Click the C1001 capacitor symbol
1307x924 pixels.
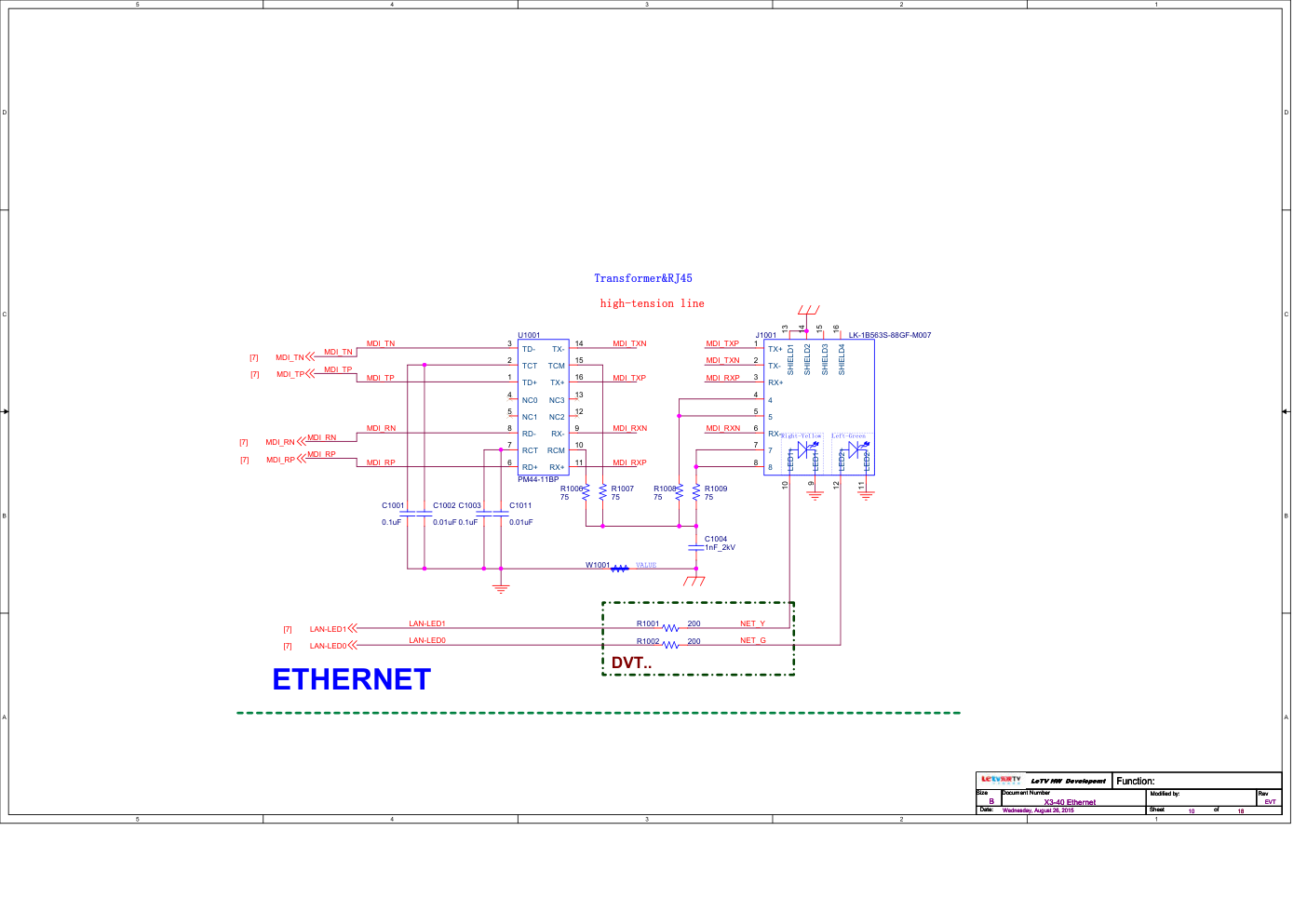pyautogui.click(x=407, y=514)
